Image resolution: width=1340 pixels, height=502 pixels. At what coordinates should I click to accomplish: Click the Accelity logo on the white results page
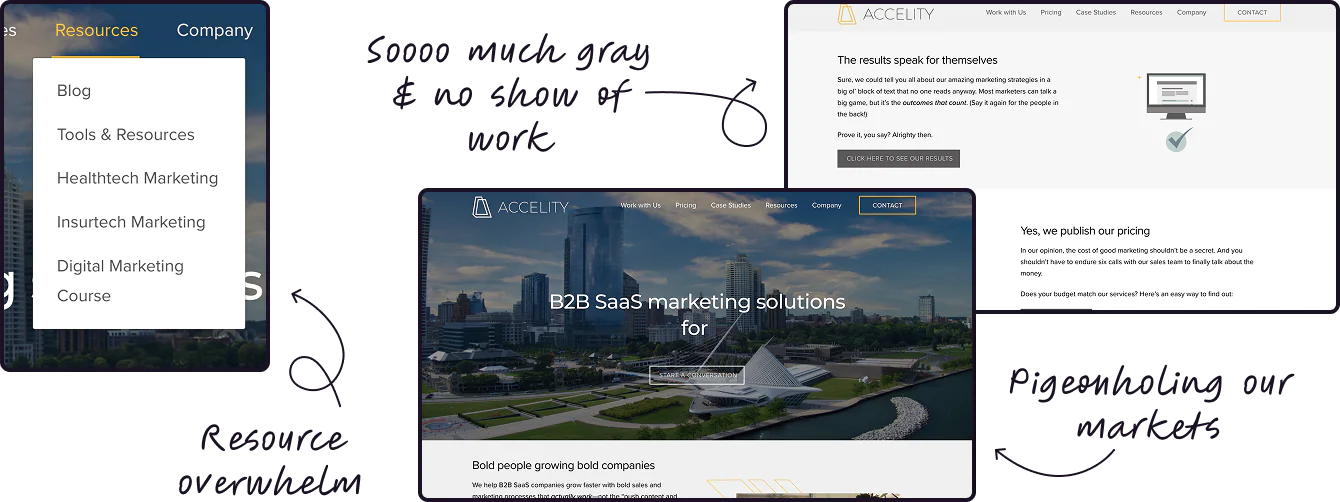pos(885,14)
